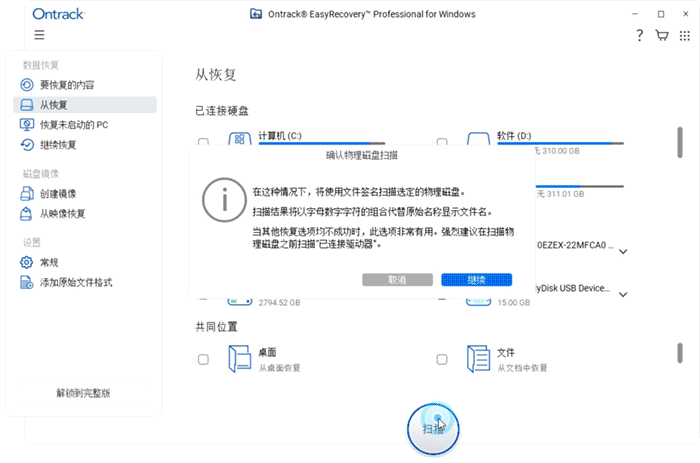This screenshot has width=700, height=463.
Task: Select 从恢复 in sidebar
Action: (x=85, y=105)
